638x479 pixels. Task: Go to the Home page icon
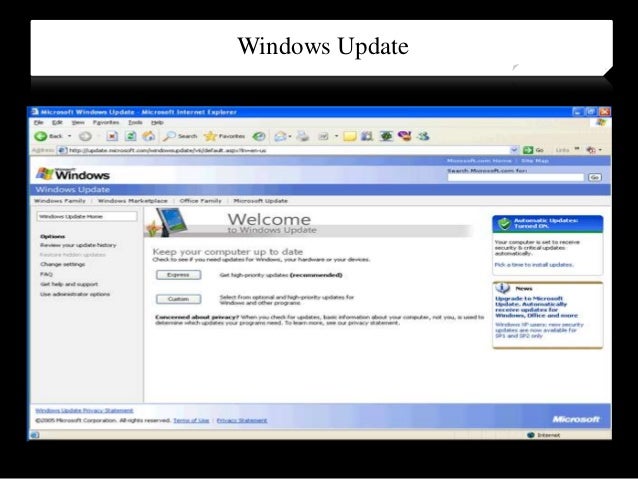[149, 136]
